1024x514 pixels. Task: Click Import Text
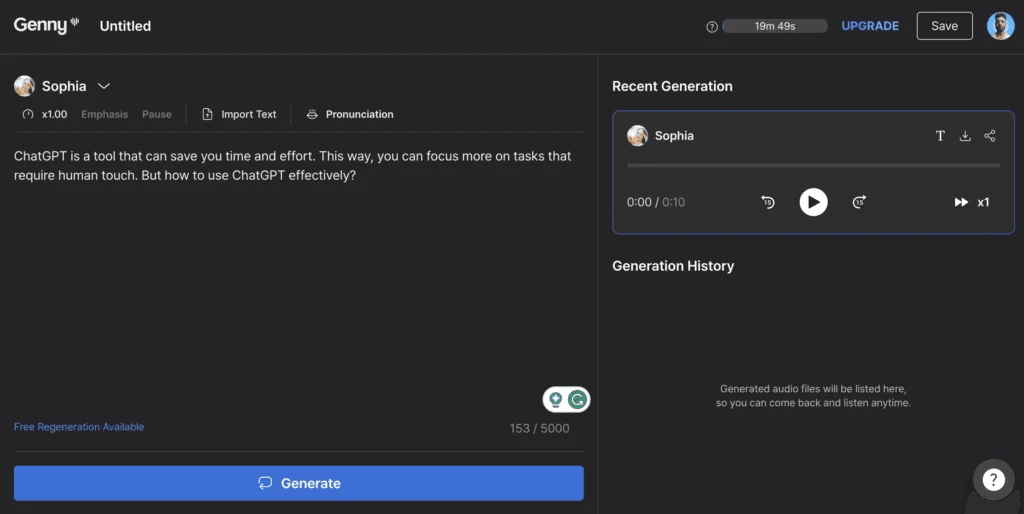click(x=239, y=114)
